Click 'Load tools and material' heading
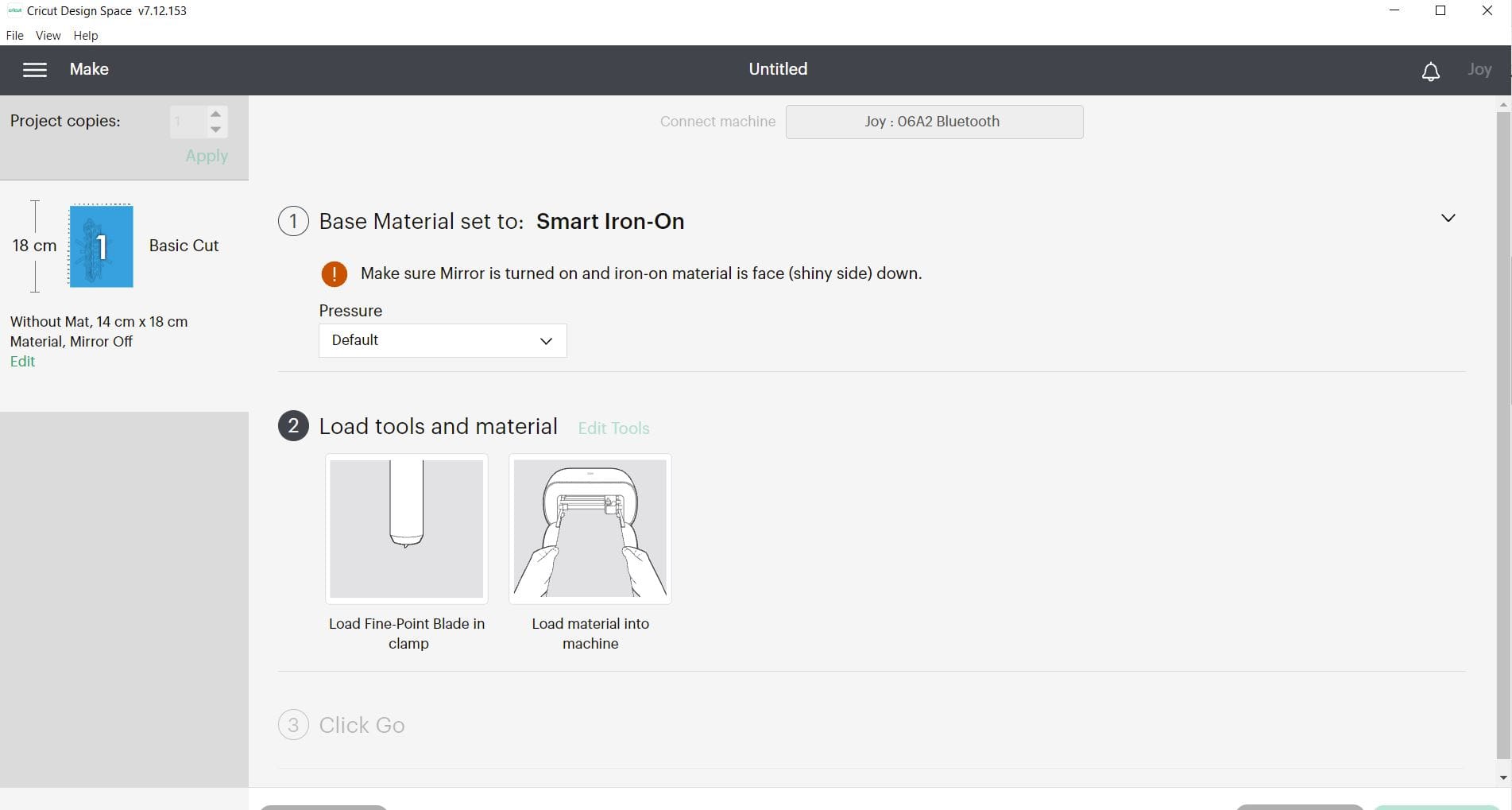Viewport: 1512px width, 810px height. (x=438, y=427)
